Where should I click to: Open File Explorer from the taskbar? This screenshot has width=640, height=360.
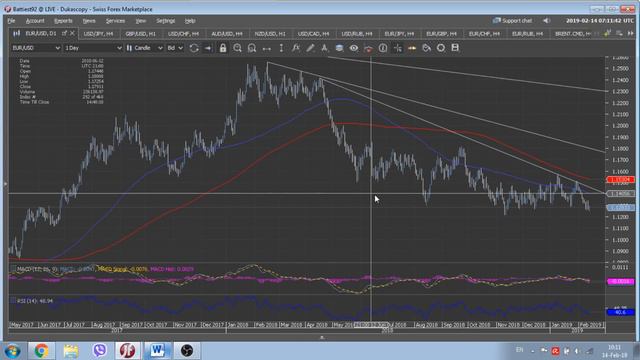[x=71, y=351]
